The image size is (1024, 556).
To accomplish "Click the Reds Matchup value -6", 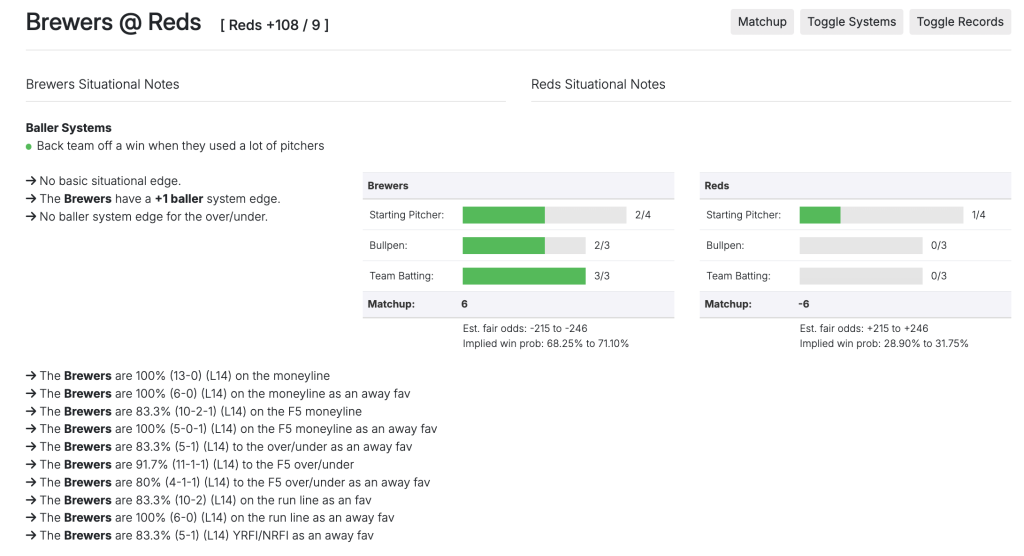I will (804, 304).
